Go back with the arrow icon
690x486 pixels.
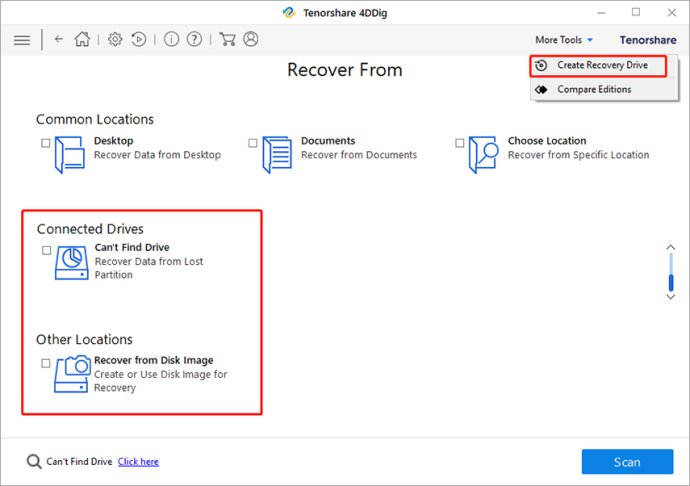(59, 39)
